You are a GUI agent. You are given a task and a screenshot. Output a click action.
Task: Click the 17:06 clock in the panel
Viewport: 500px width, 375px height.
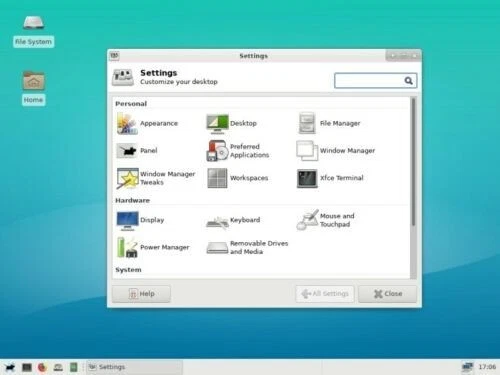coord(487,367)
